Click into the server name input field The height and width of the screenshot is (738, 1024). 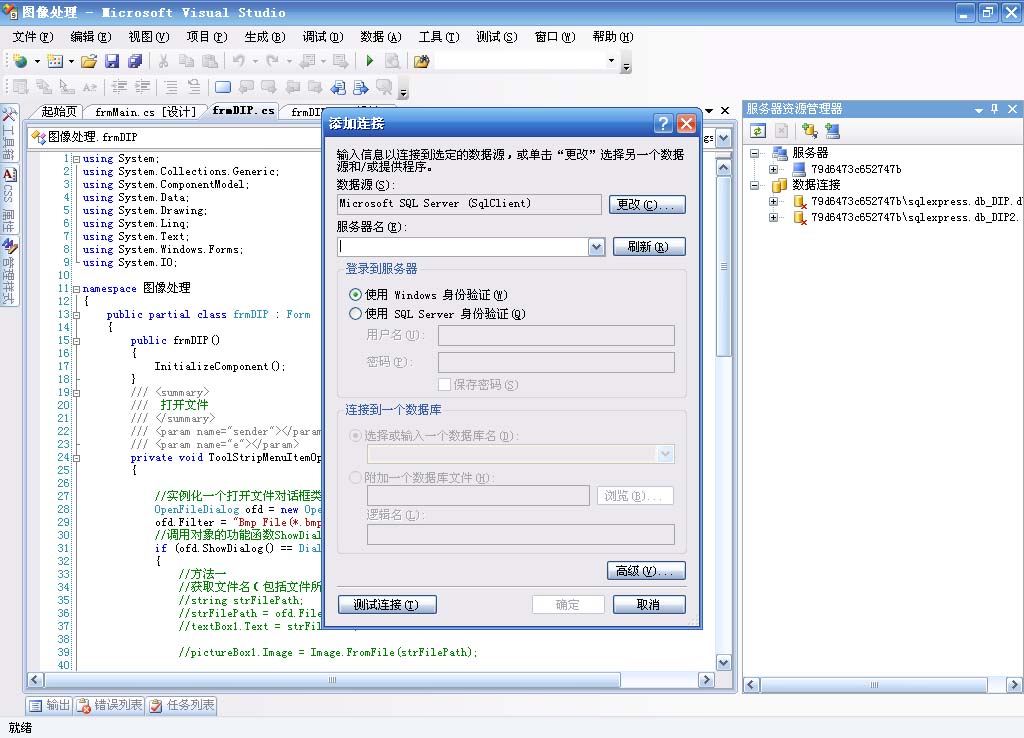pyautogui.click(x=463, y=247)
